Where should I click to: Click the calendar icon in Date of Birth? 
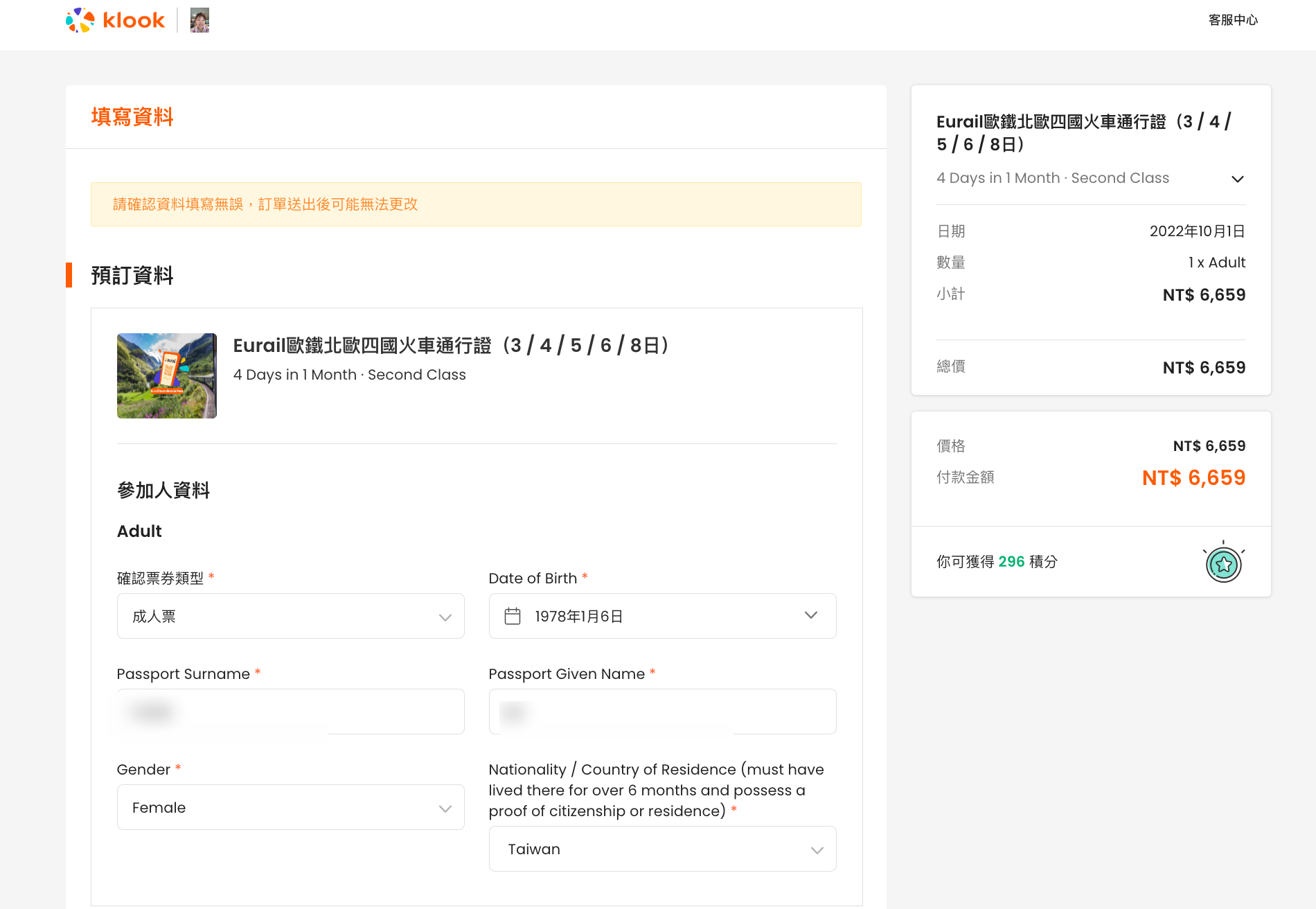click(513, 616)
